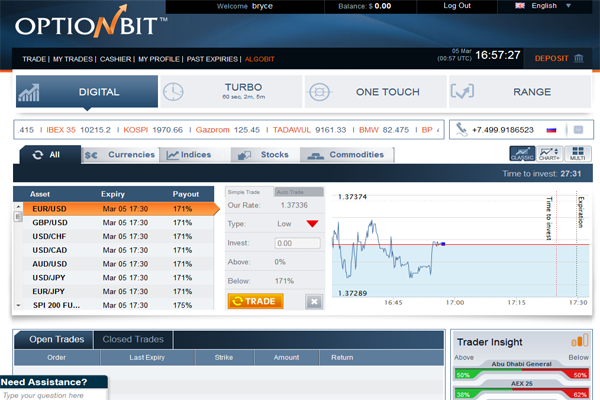Click the Russian flag icon
Image resolution: width=600 pixels, height=400 pixels.
click(551, 130)
